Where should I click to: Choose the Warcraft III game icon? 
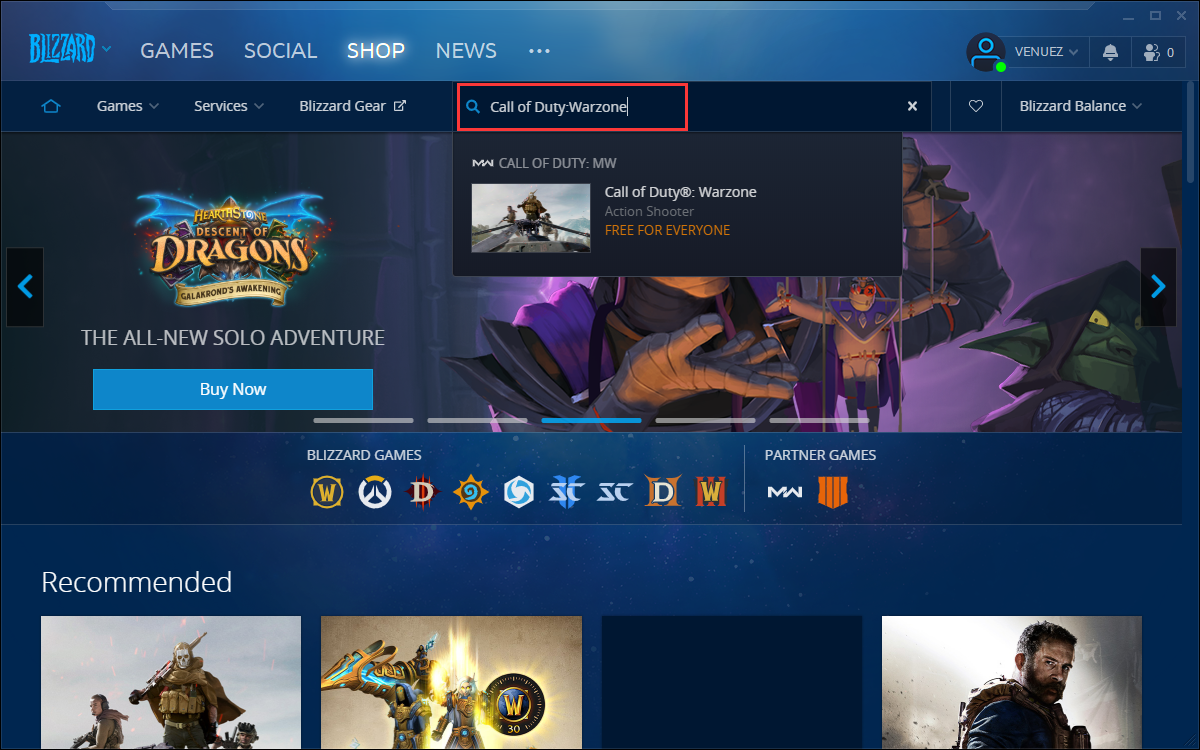[710, 492]
